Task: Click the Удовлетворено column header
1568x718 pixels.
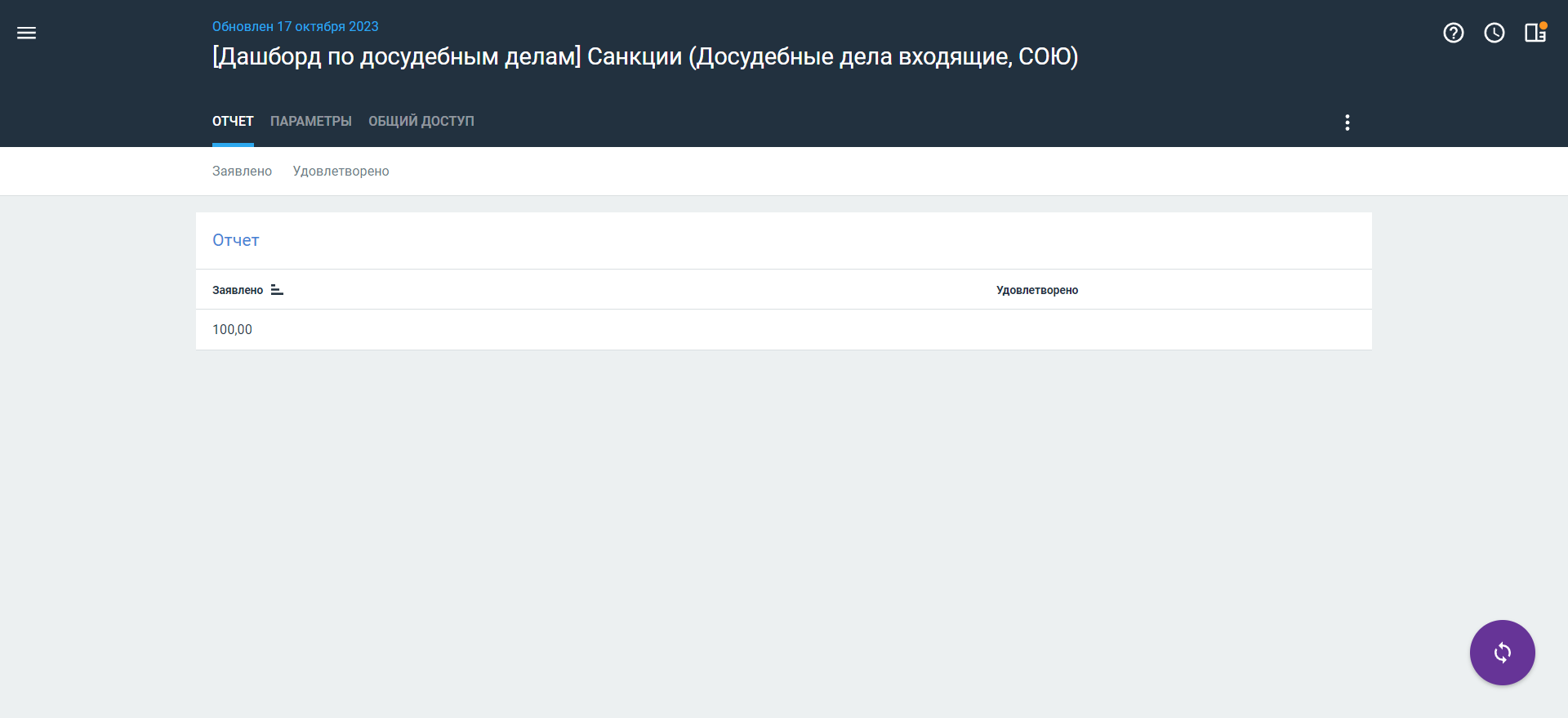Action: click(1037, 290)
